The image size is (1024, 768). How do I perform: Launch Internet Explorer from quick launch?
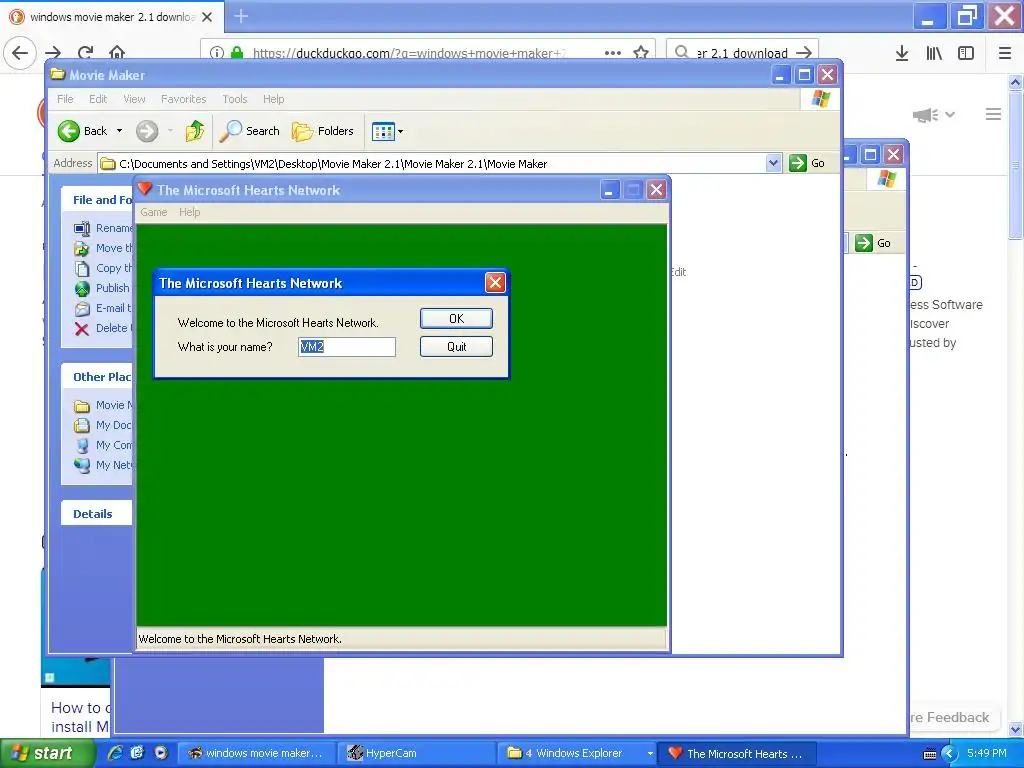click(115, 753)
